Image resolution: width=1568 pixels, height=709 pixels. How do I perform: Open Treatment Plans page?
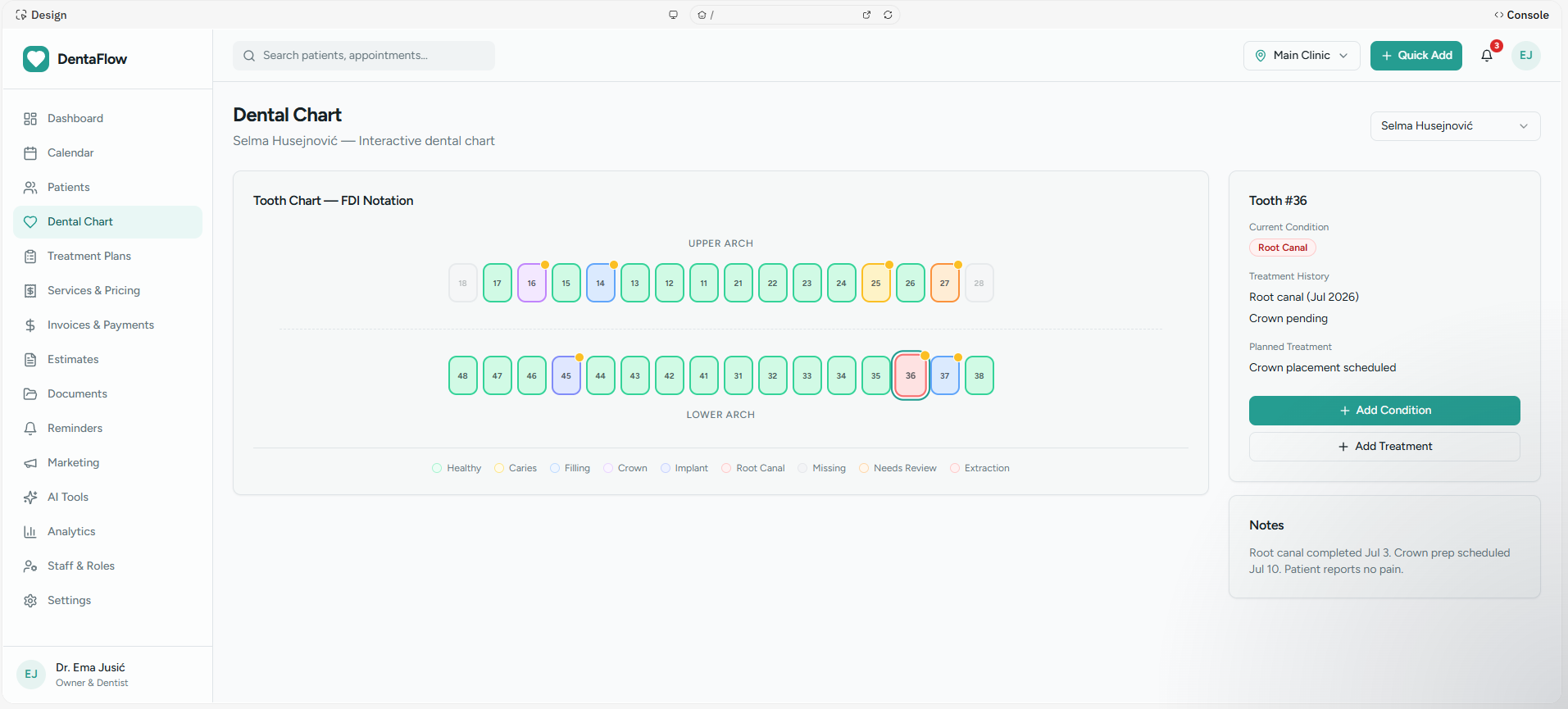[x=107, y=257]
